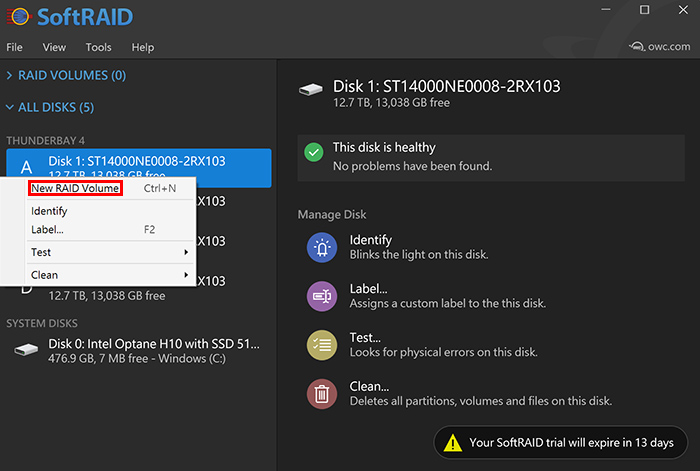Click the purple Label icon
Viewport: 700px width, 471px height.
tap(321, 296)
